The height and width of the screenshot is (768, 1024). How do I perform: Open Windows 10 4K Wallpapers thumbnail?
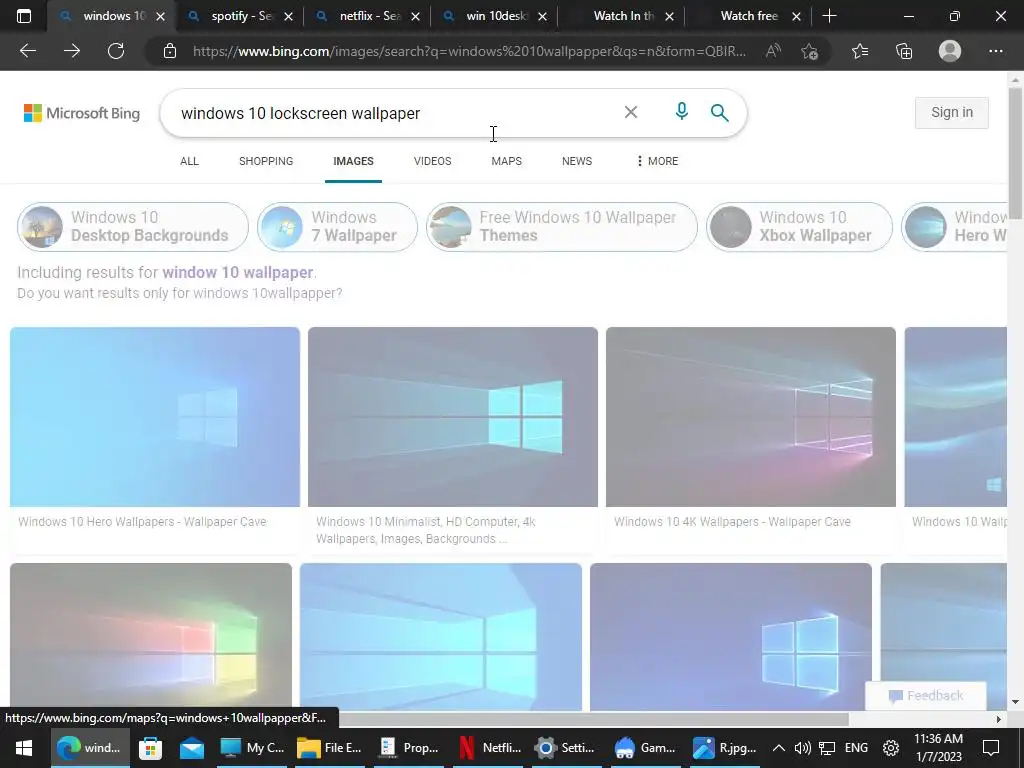[x=750, y=417]
